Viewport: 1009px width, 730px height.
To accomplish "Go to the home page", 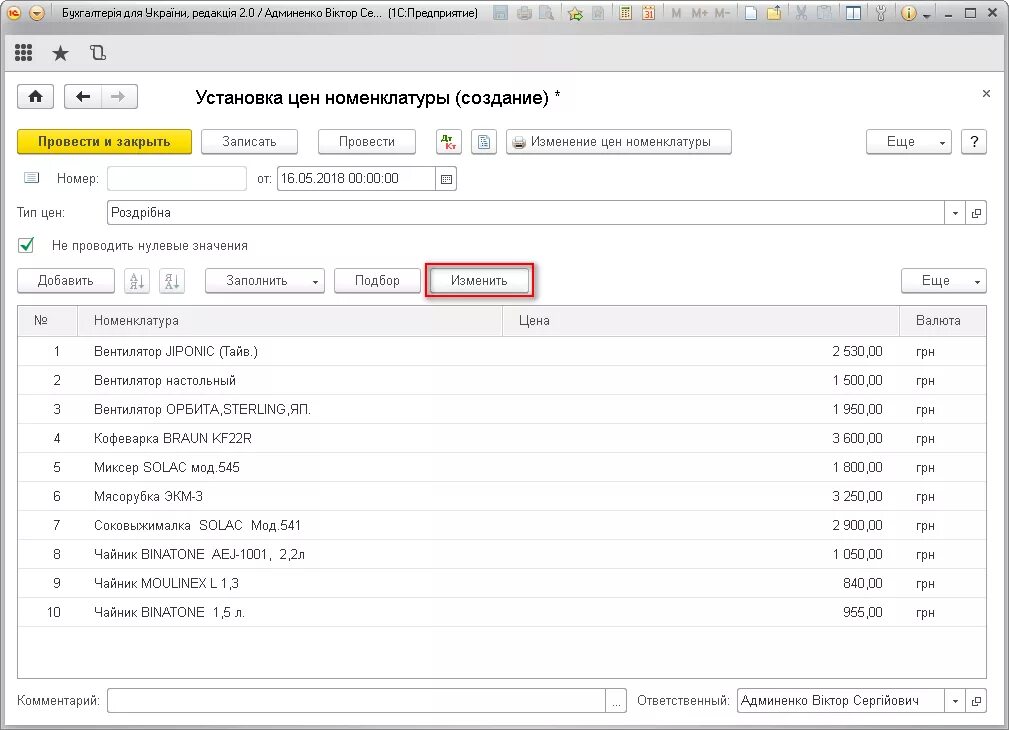I will coord(35,97).
